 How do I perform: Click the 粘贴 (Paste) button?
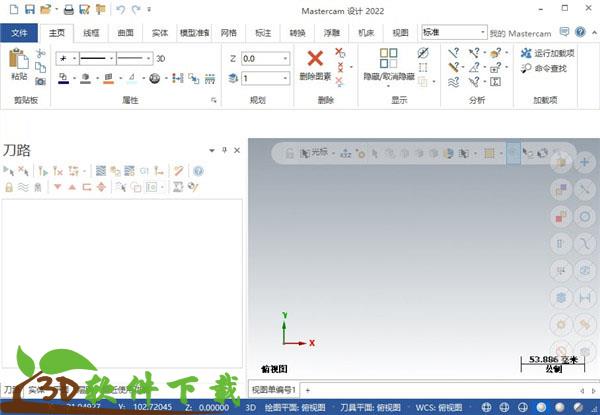pos(19,64)
